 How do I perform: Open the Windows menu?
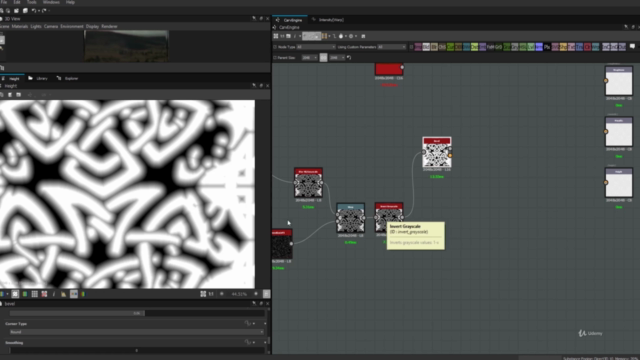51,2
